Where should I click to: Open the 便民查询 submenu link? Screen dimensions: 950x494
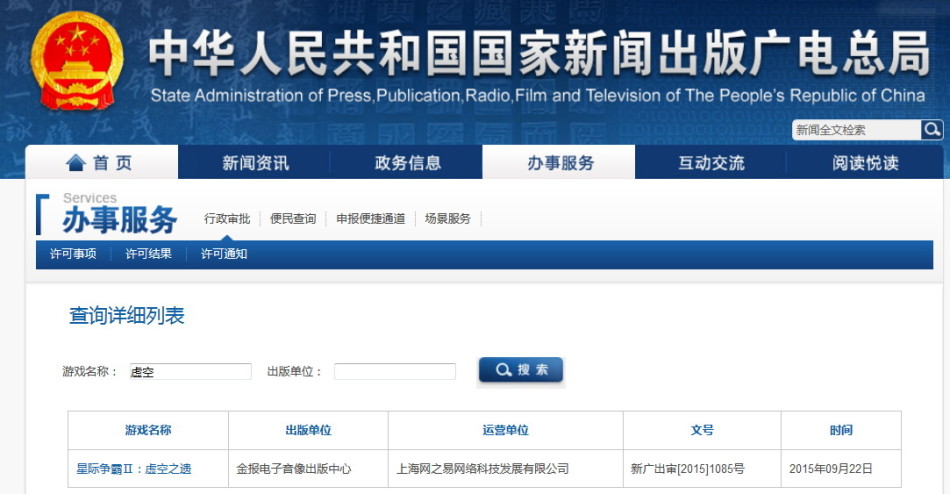(x=293, y=219)
